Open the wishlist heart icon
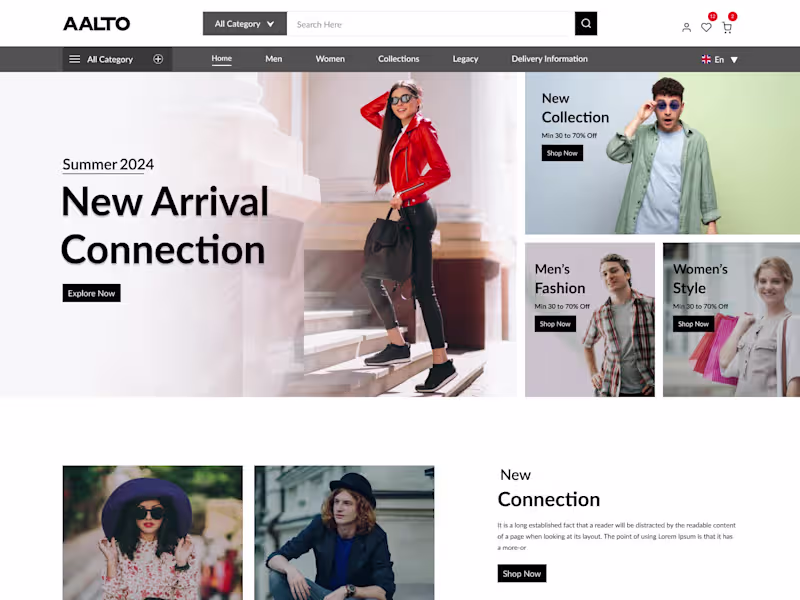Viewport: 800px width, 600px height. click(x=706, y=27)
